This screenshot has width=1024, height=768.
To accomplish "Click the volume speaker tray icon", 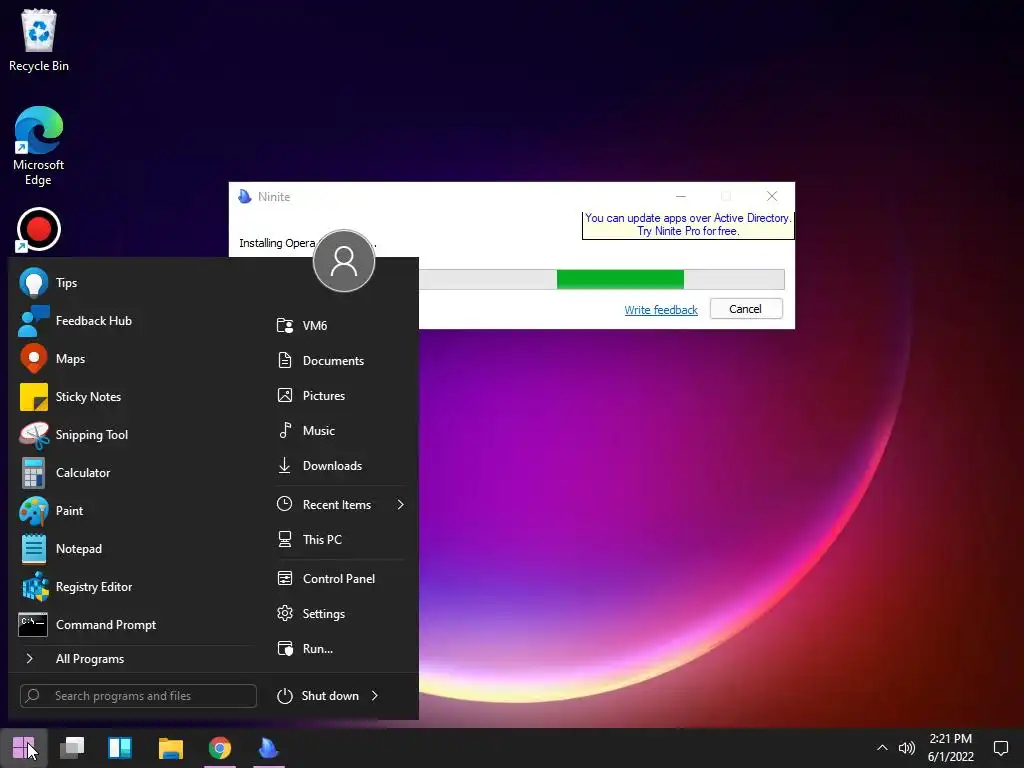I will (906, 748).
